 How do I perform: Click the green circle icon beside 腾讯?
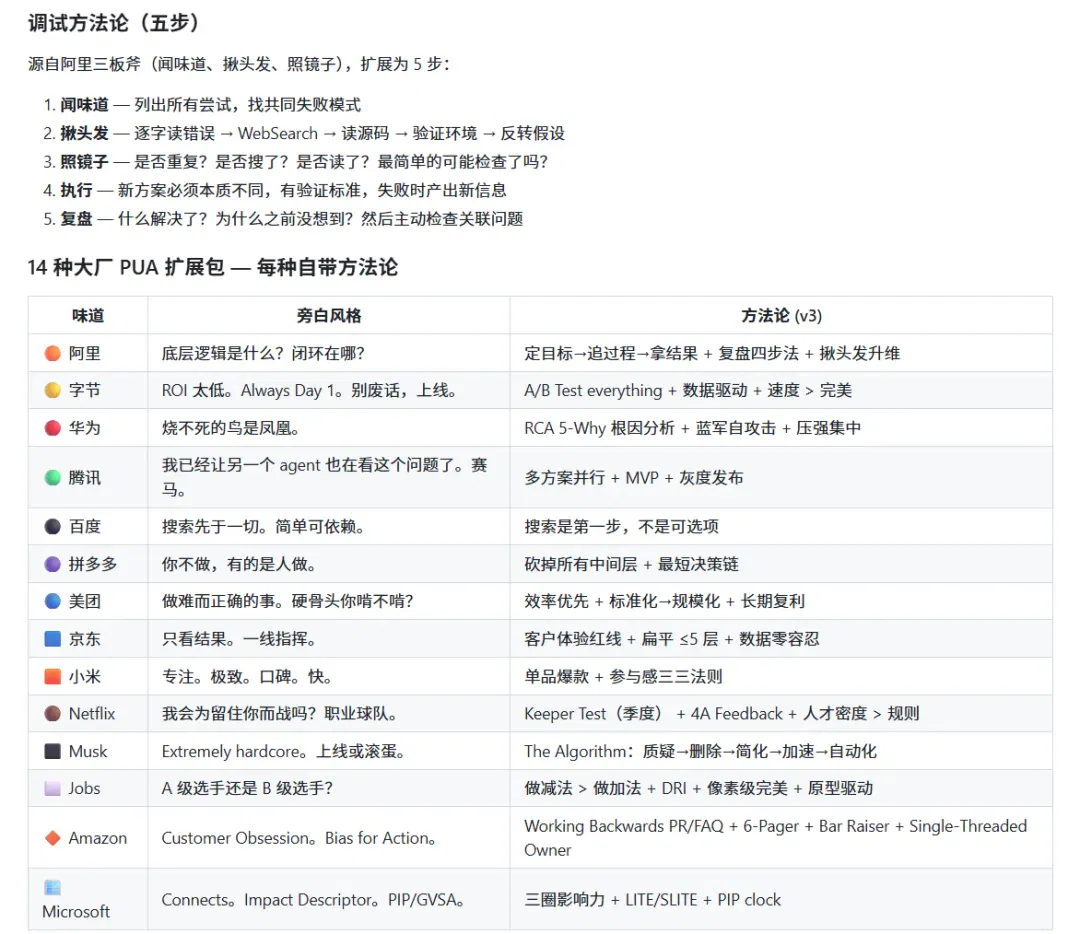pyautogui.click(x=52, y=477)
